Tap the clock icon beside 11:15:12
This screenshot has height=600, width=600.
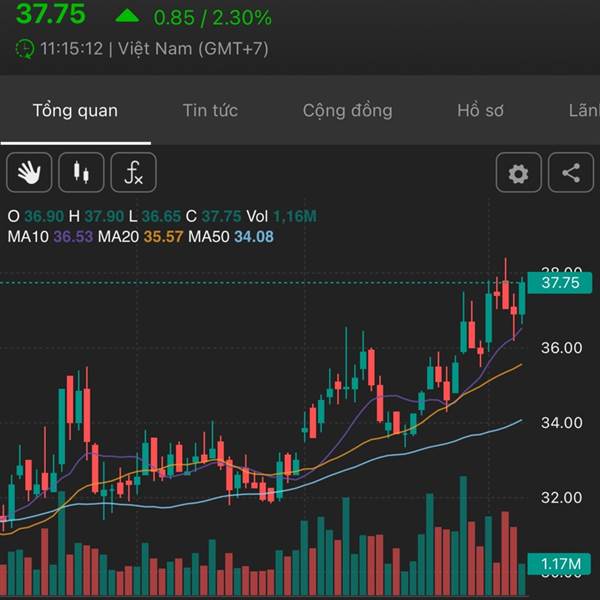tap(25, 49)
